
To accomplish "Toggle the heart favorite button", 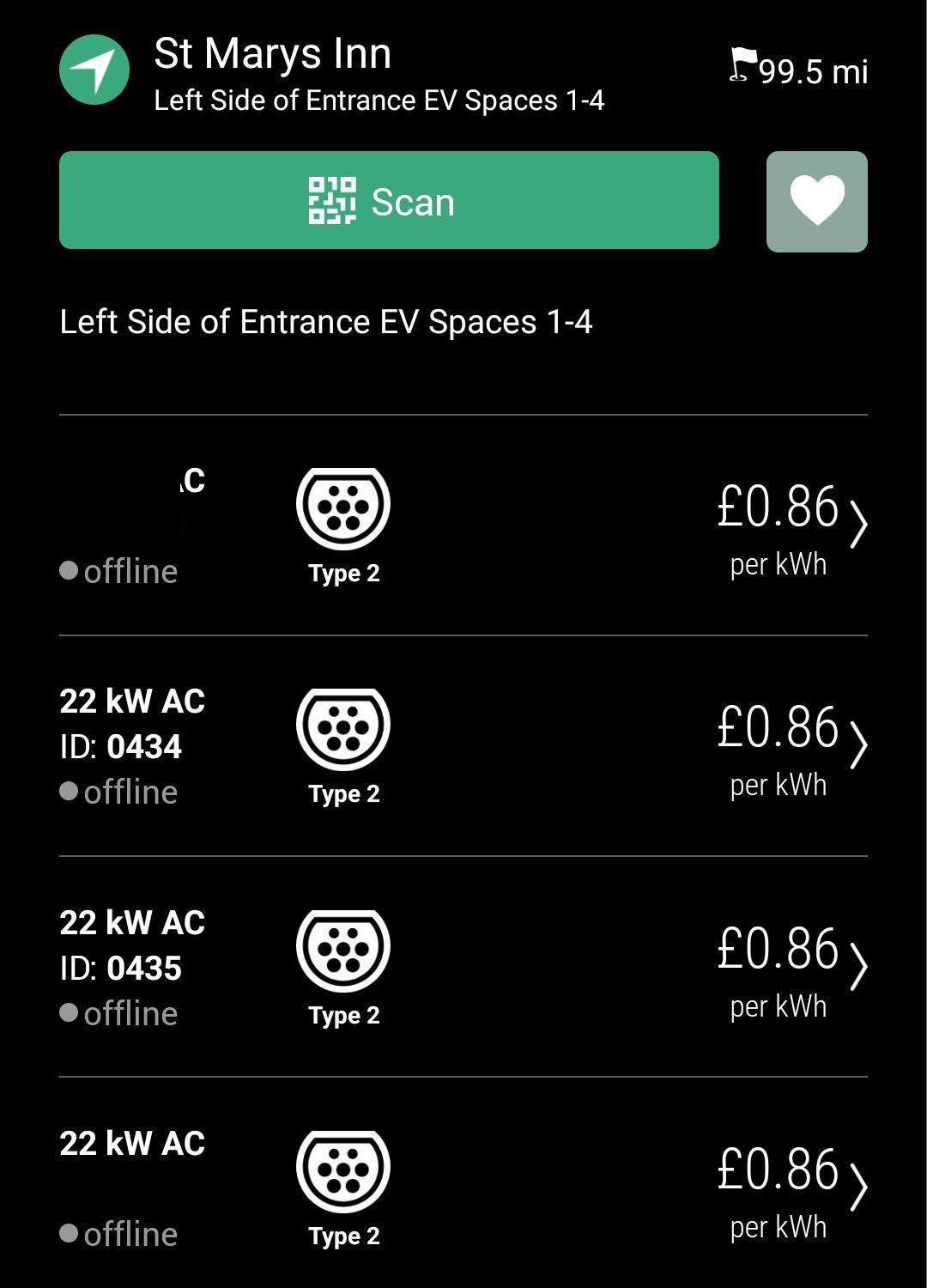I will [x=816, y=202].
